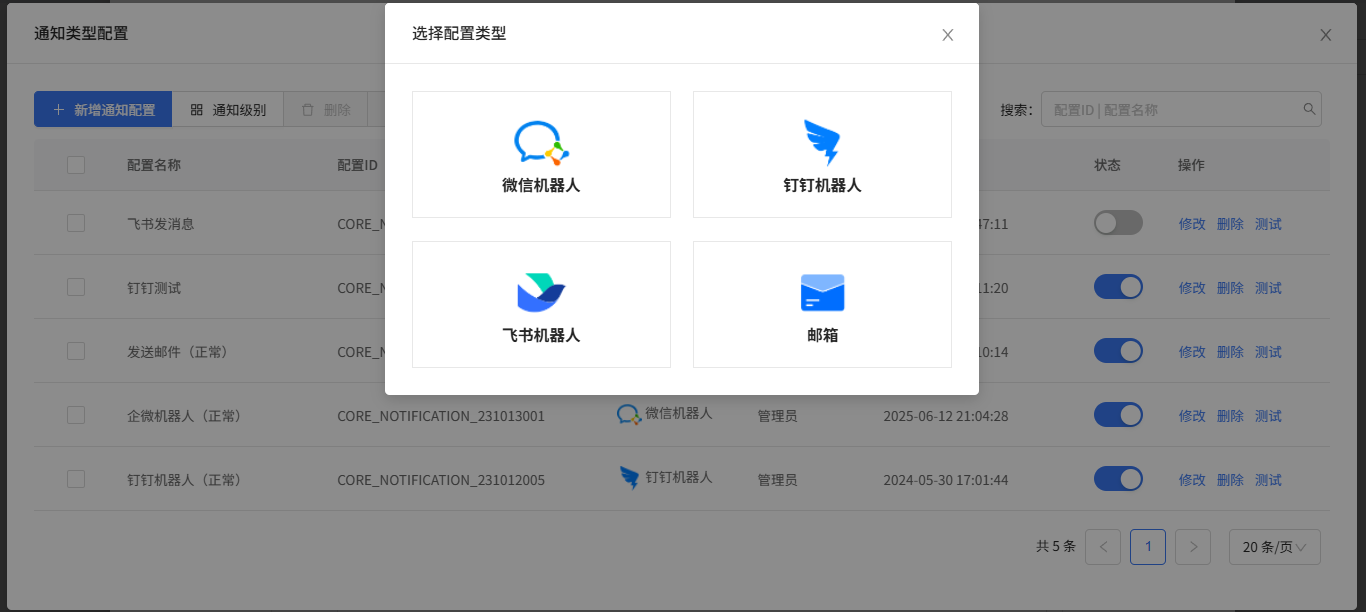Click the CORE_NOTIFICATION_231013001 ID cell

click(441, 416)
